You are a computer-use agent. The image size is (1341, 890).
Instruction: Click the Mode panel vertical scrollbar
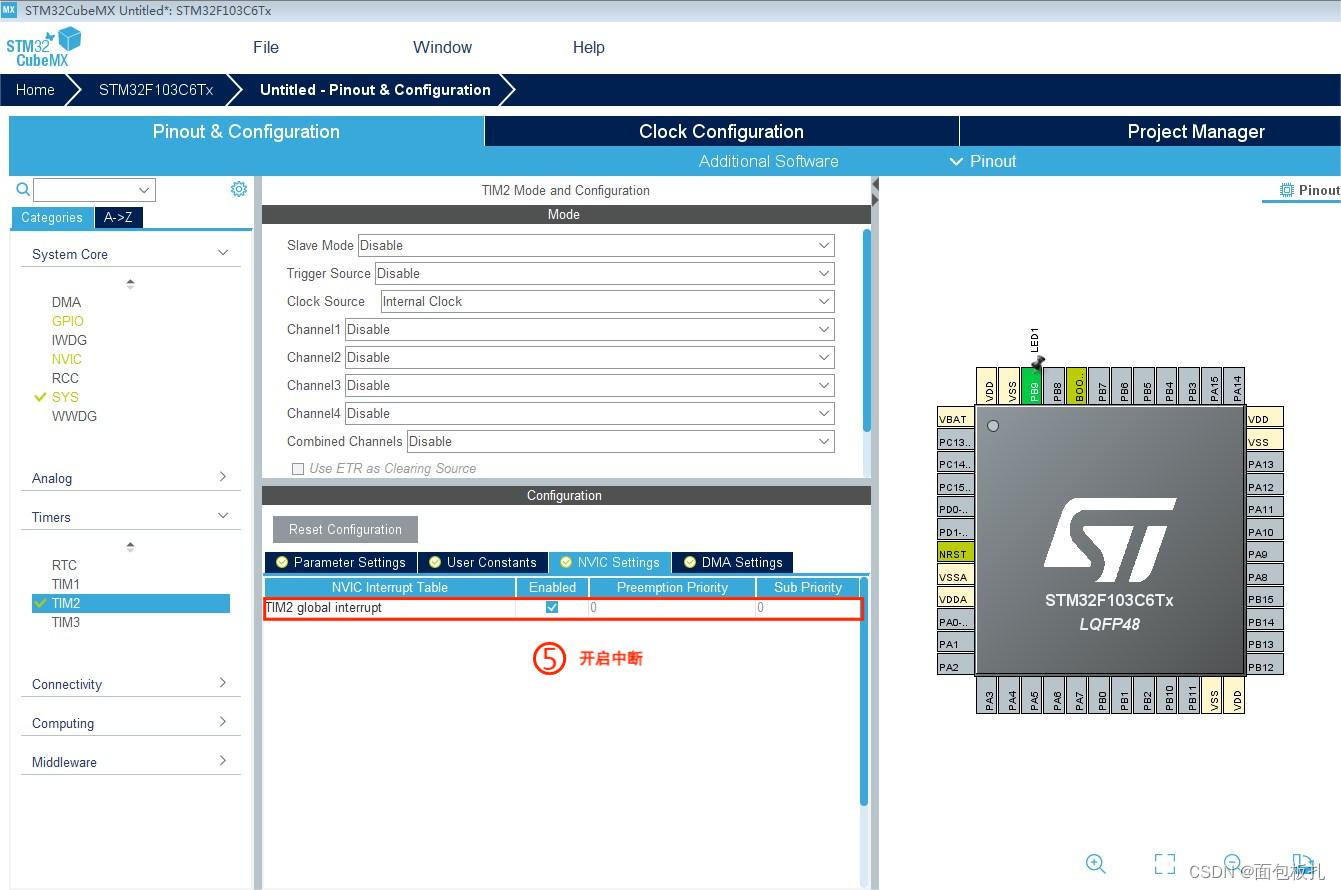tap(866, 330)
